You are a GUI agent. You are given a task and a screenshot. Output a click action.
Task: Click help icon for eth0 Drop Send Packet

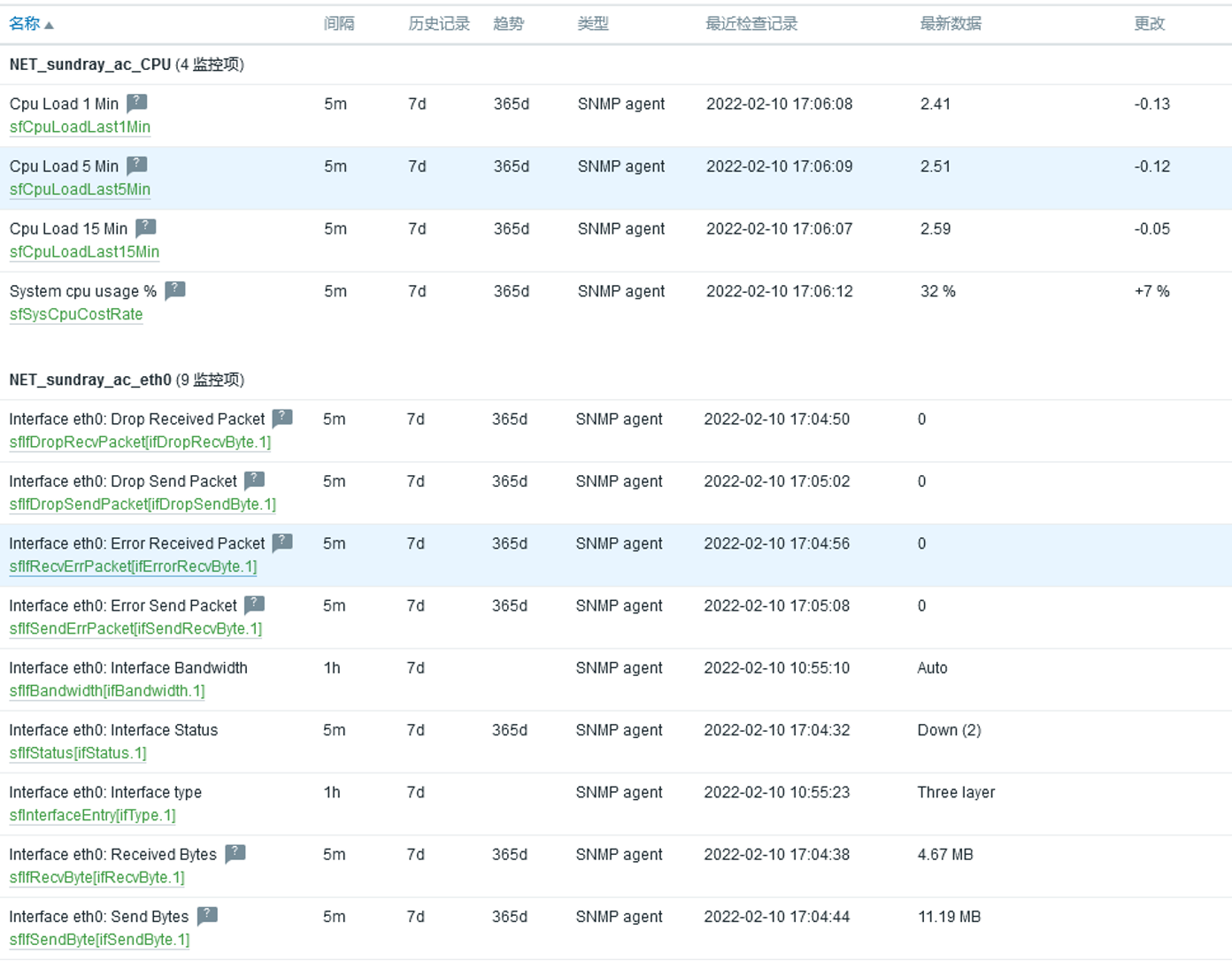(x=255, y=481)
